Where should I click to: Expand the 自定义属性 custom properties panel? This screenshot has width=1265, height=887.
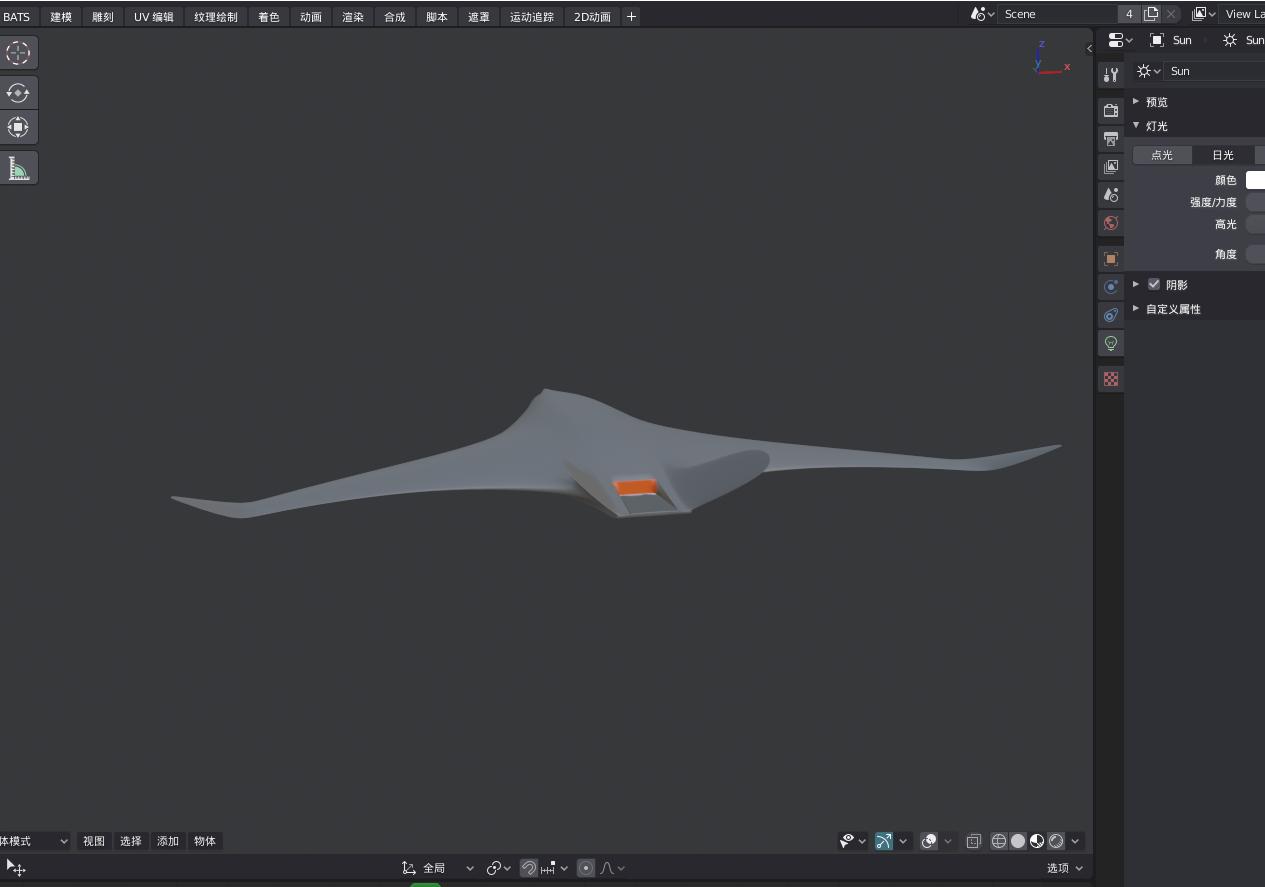(x=1173, y=309)
